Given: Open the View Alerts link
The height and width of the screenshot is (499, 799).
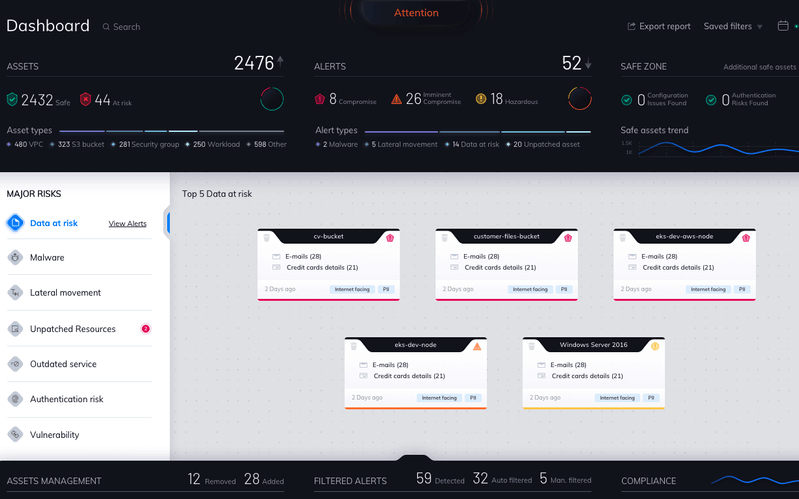Looking at the screenshot, I should (x=127, y=224).
